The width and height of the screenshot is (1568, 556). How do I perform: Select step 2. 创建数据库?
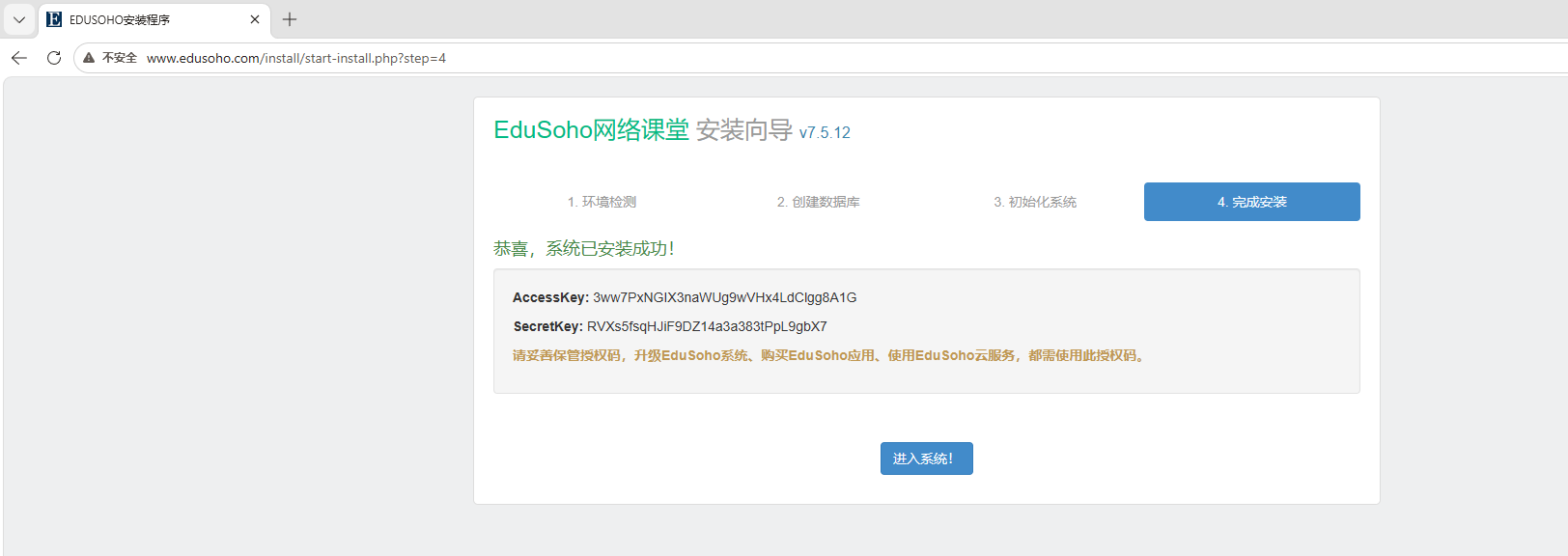tap(818, 202)
